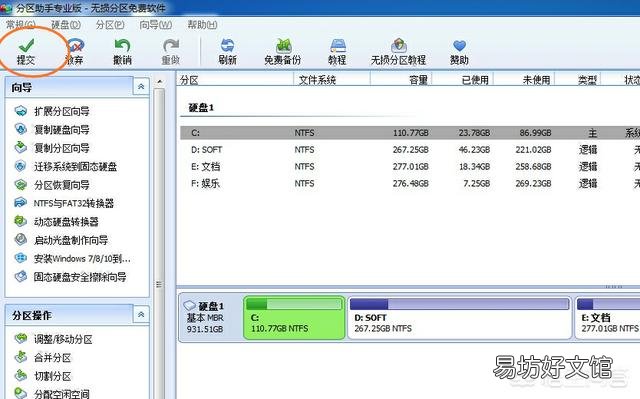640x399 pixels.
Task: Click the 硬盘1 group heading in list
Action: click(x=201, y=108)
